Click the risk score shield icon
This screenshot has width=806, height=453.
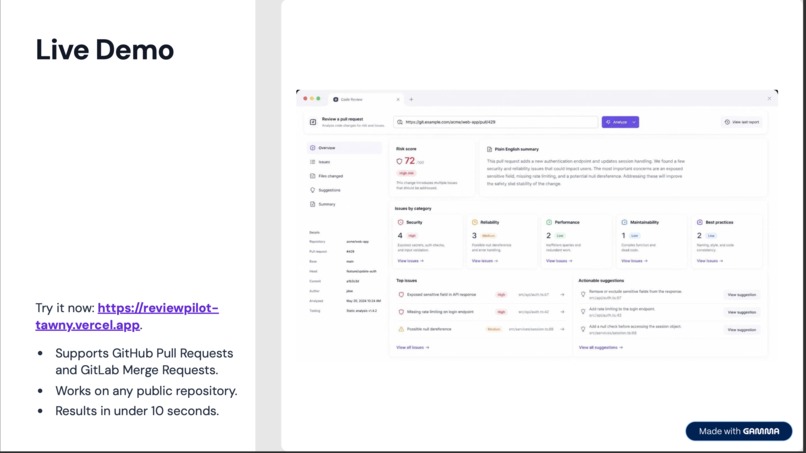coord(399,161)
